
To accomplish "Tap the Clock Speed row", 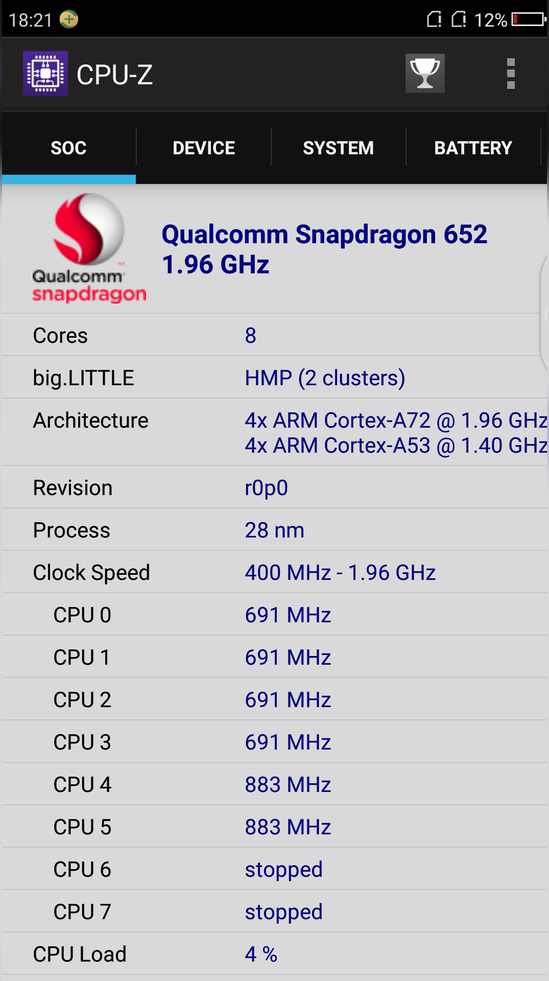I will pyautogui.click(x=274, y=572).
